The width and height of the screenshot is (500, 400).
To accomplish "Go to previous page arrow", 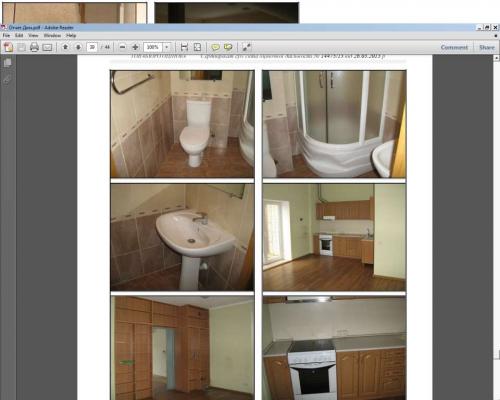I will [x=65, y=47].
